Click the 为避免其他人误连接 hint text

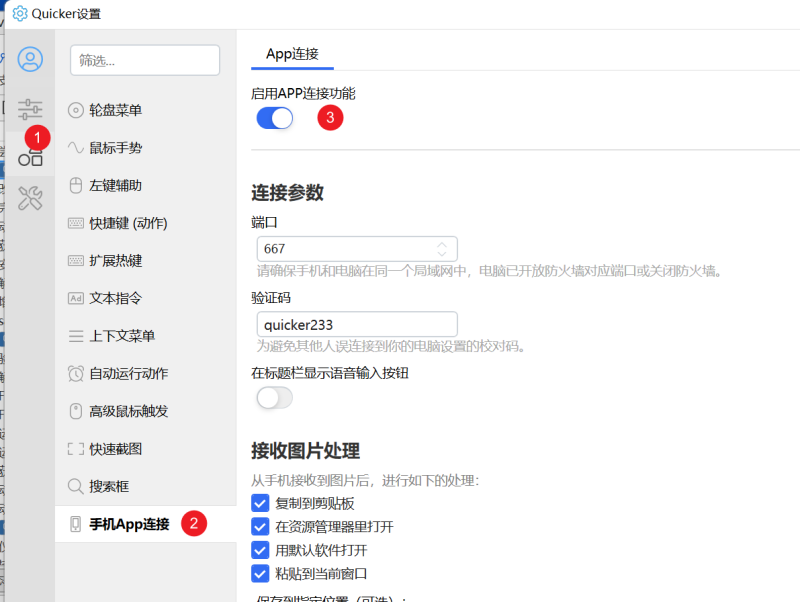[391, 346]
